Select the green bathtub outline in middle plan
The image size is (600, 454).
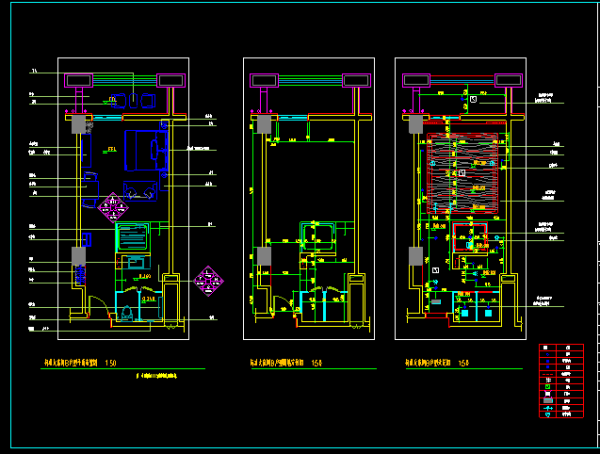pyautogui.click(x=319, y=237)
